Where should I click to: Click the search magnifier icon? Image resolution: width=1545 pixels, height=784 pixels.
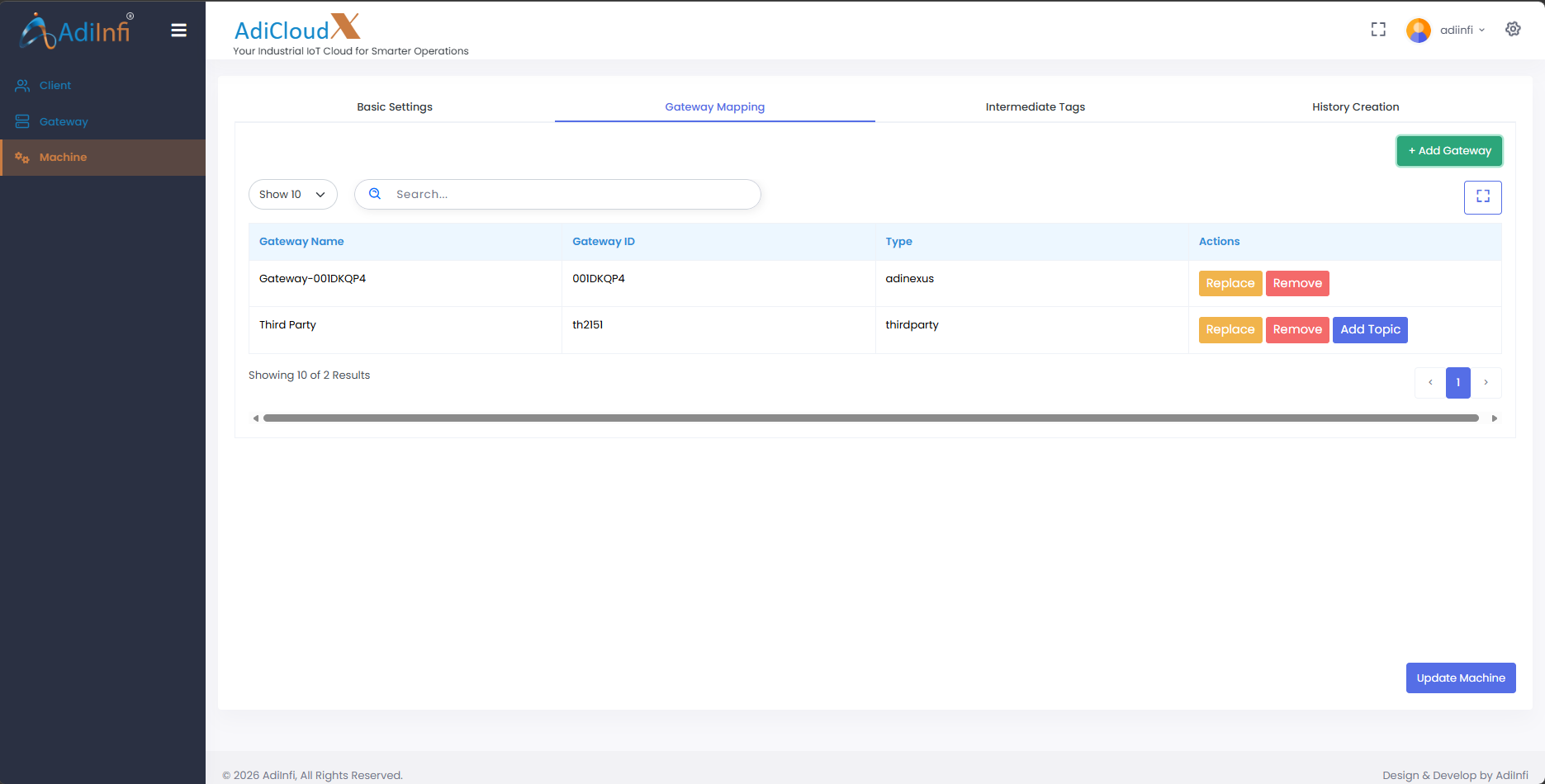click(375, 194)
